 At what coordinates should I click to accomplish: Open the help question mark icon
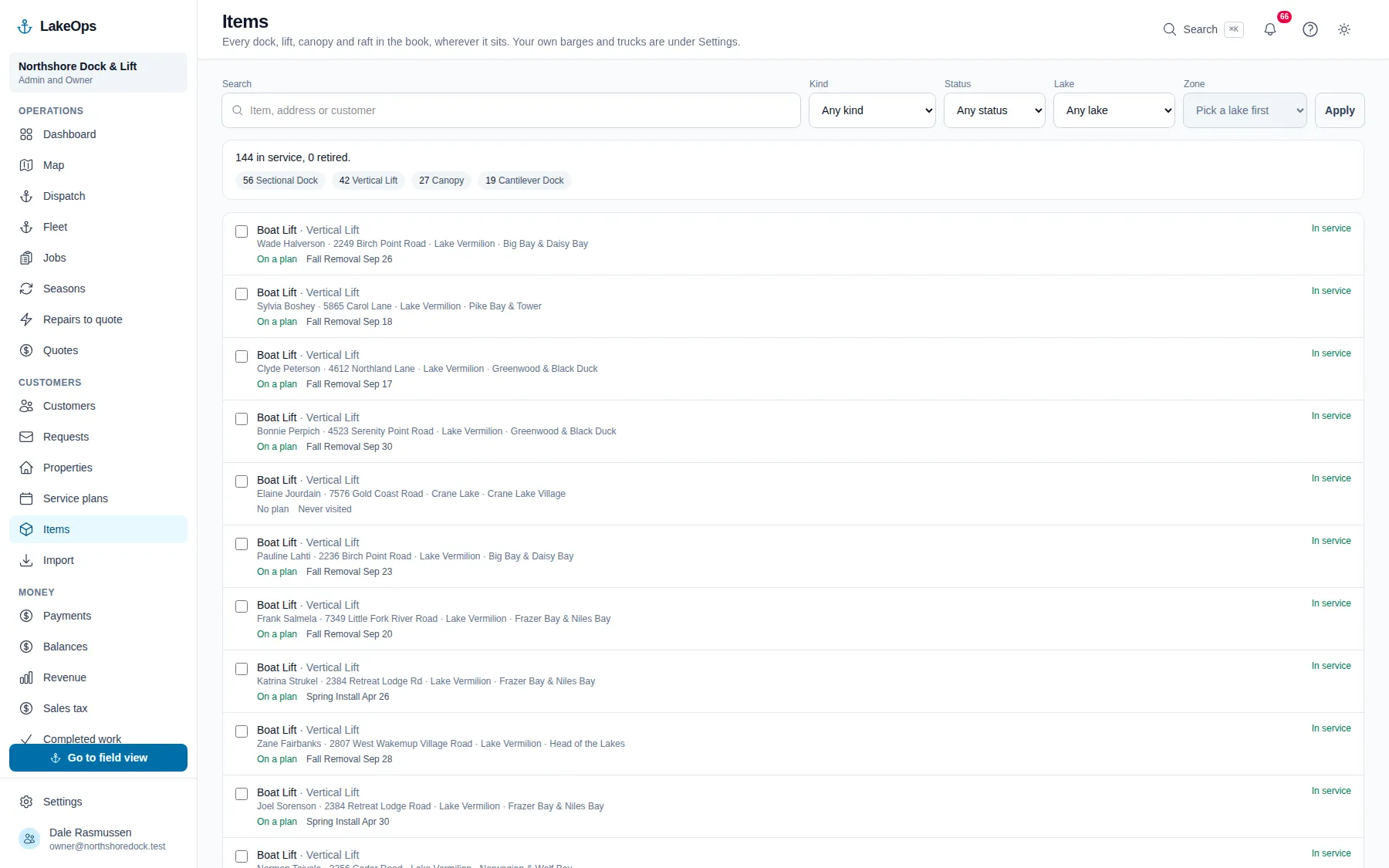coord(1310,29)
